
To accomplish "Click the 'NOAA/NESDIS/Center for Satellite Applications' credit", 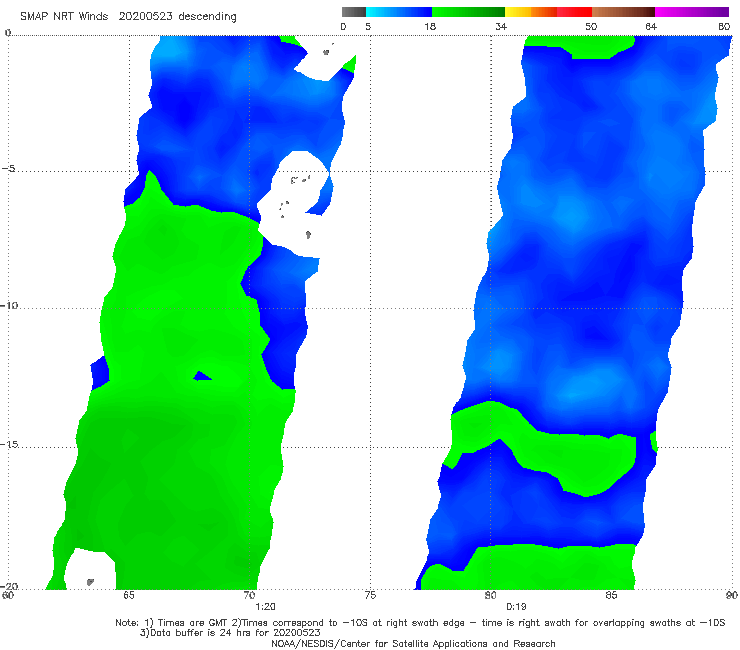I will [x=413, y=643].
